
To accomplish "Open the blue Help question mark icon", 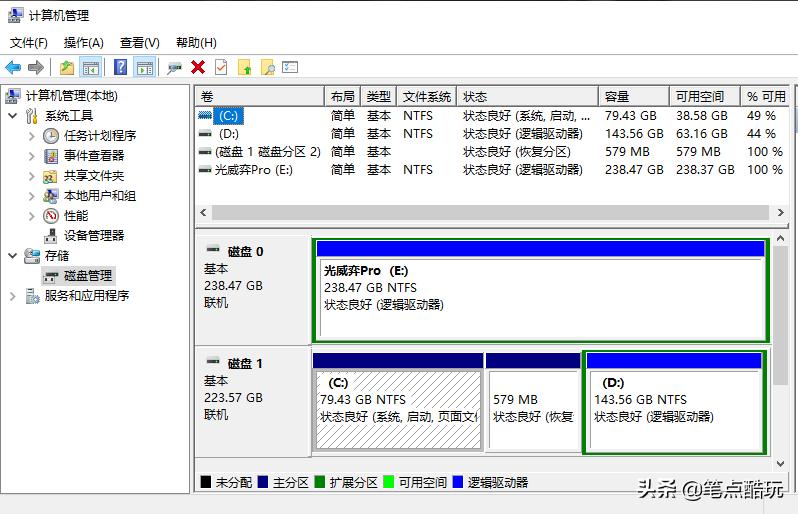I will coord(121,67).
